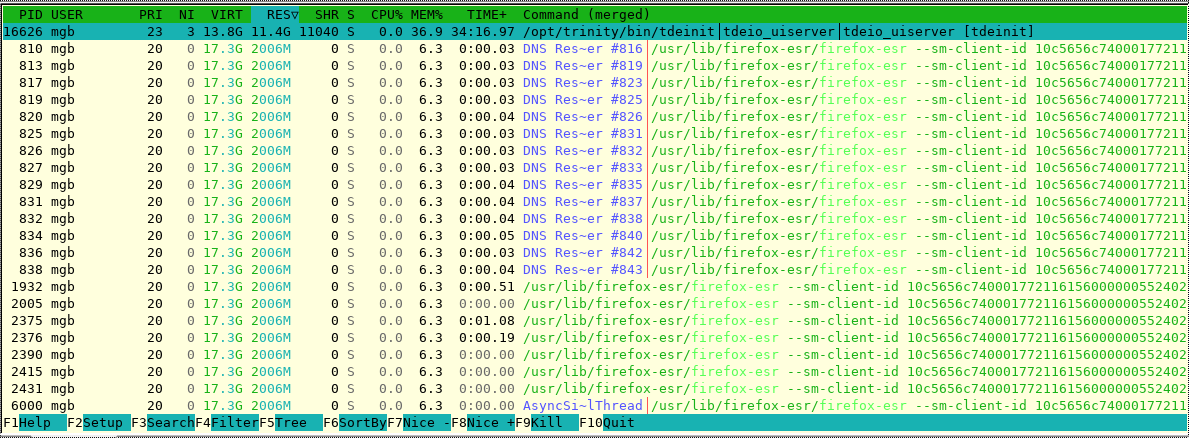Sort by the VIRT column header
This screenshot has width=1189, height=438.
coord(227,14)
